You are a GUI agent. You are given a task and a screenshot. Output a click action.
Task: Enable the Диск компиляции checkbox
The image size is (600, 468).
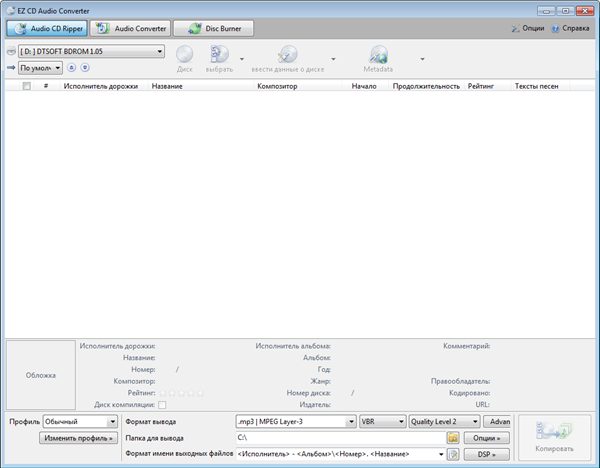point(162,405)
